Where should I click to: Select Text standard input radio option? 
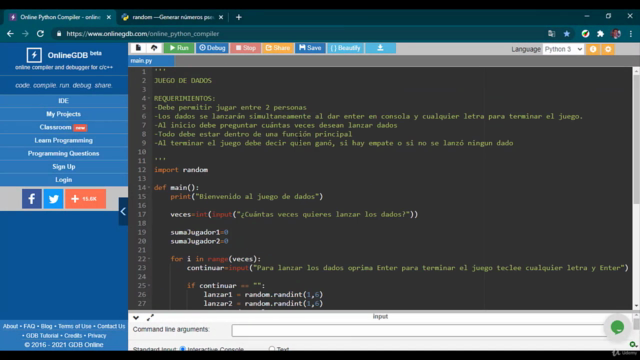coord(272,349)
